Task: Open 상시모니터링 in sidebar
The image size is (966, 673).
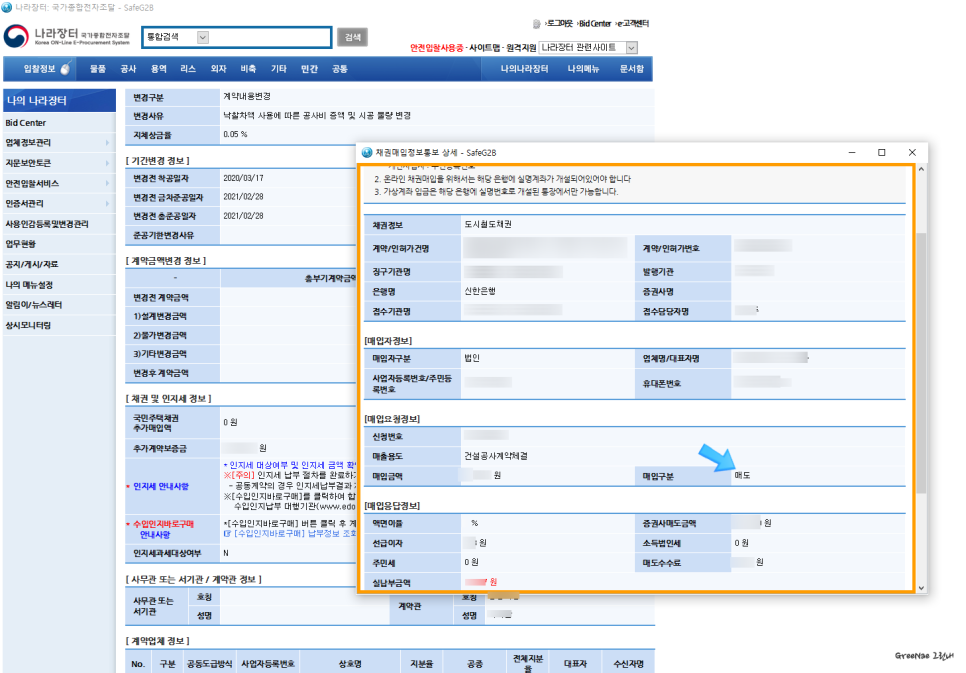Action: click(x=28, y=325)
